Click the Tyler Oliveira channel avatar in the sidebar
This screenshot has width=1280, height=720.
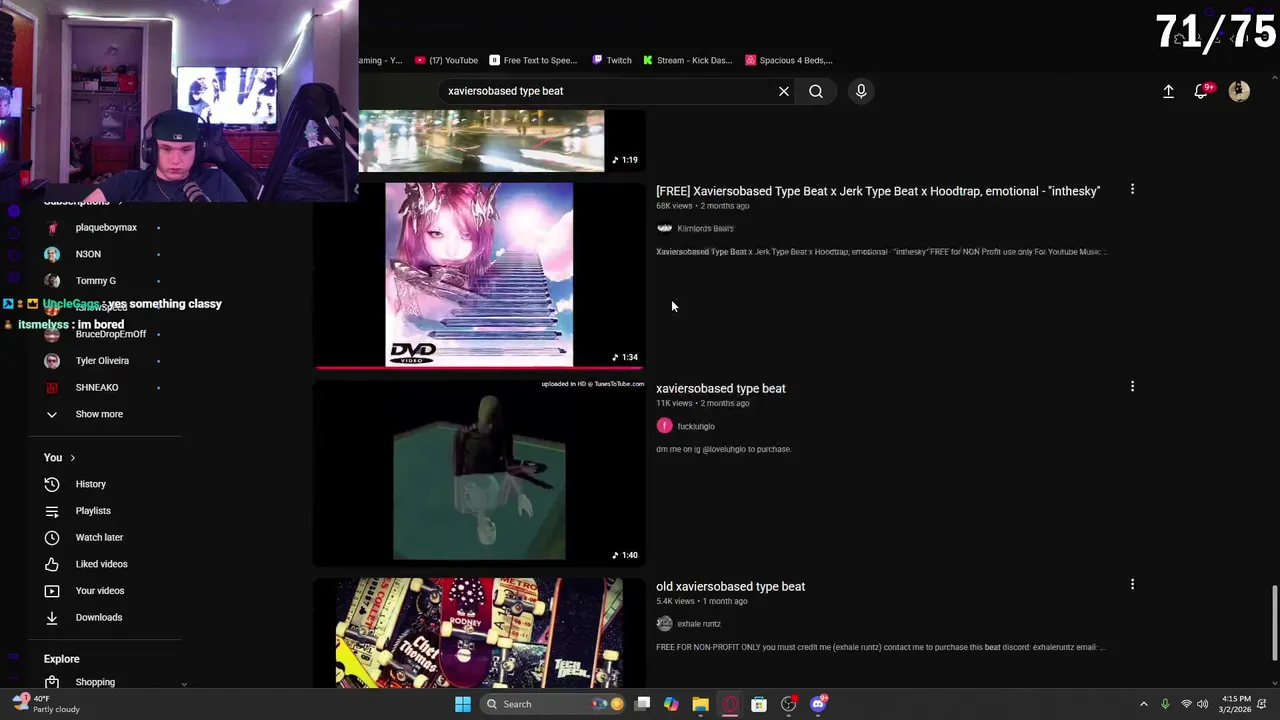(52, 361)
